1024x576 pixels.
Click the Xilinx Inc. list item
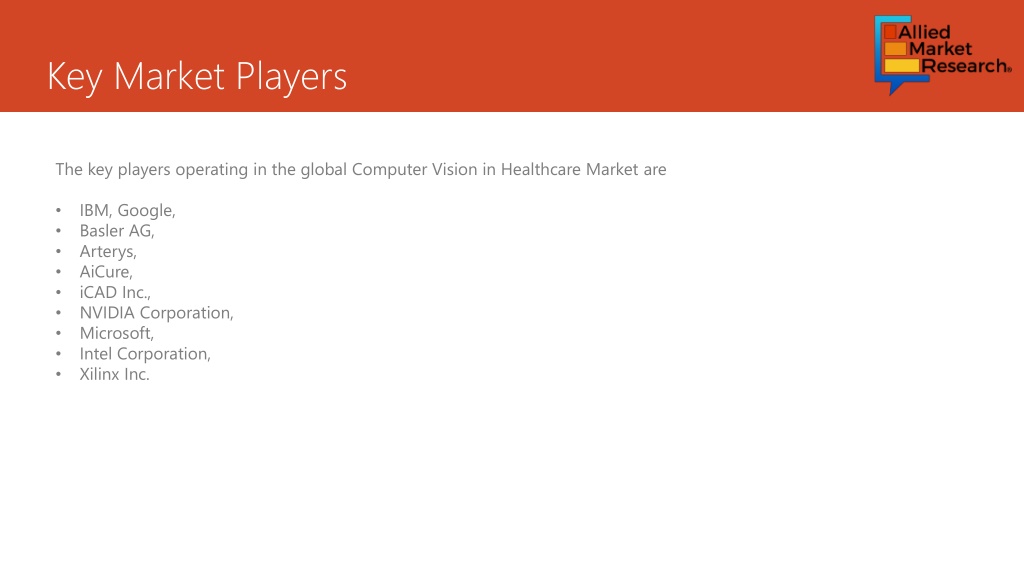click(x=114, y=374)
